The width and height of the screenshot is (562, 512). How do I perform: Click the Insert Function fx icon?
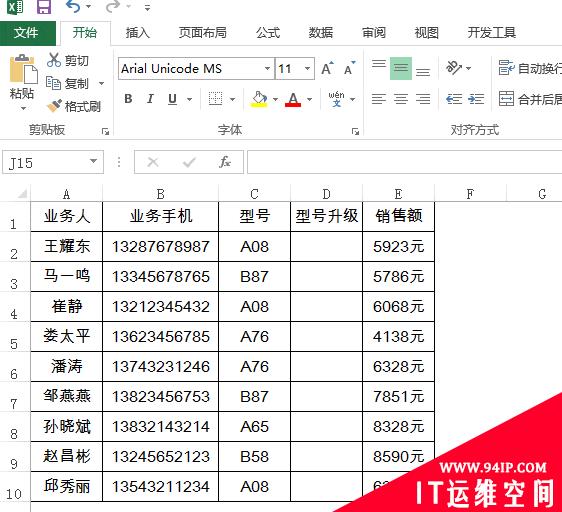pos(225,162)
